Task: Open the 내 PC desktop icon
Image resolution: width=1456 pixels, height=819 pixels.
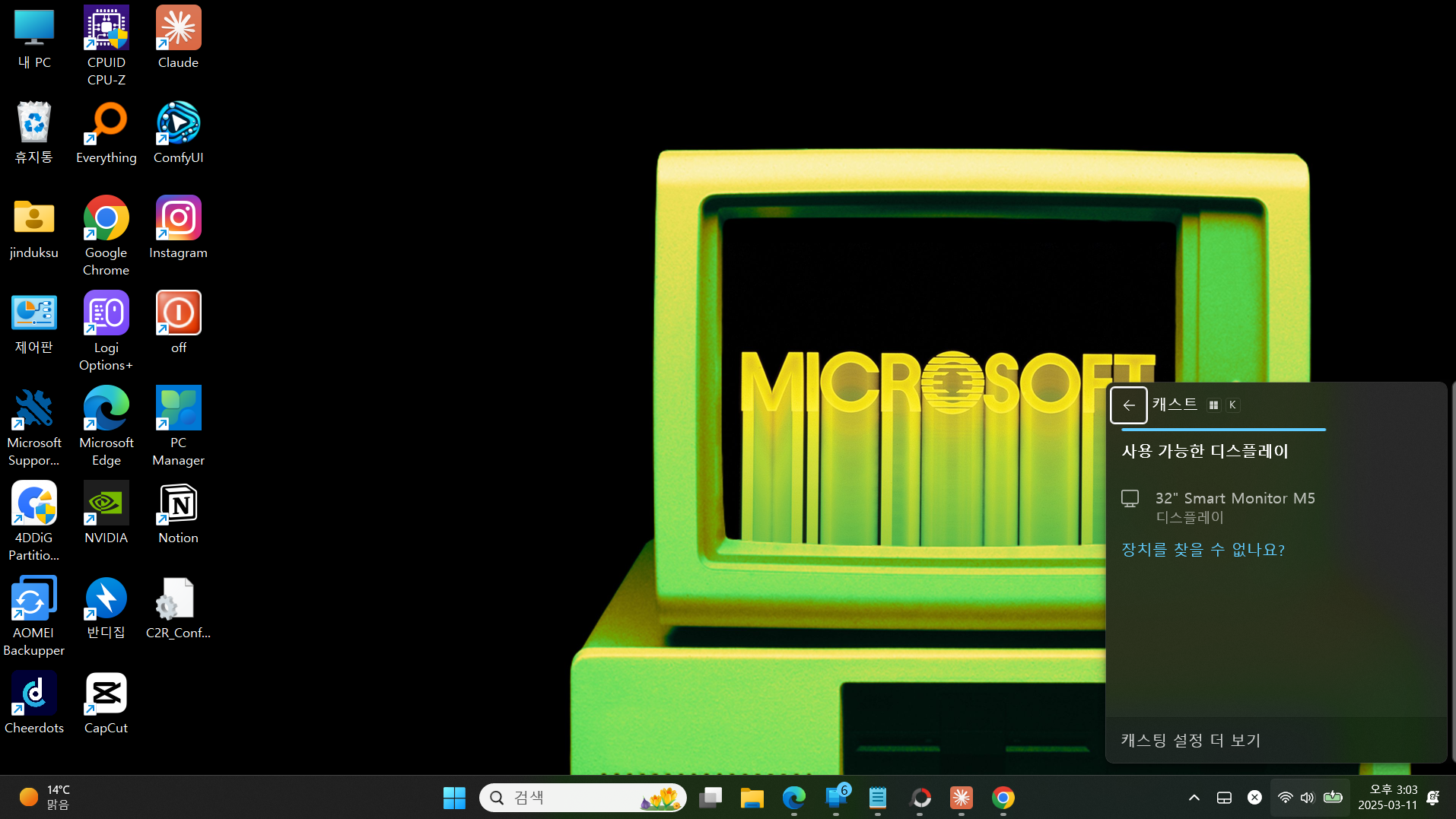Action: [x=34, y=40]
